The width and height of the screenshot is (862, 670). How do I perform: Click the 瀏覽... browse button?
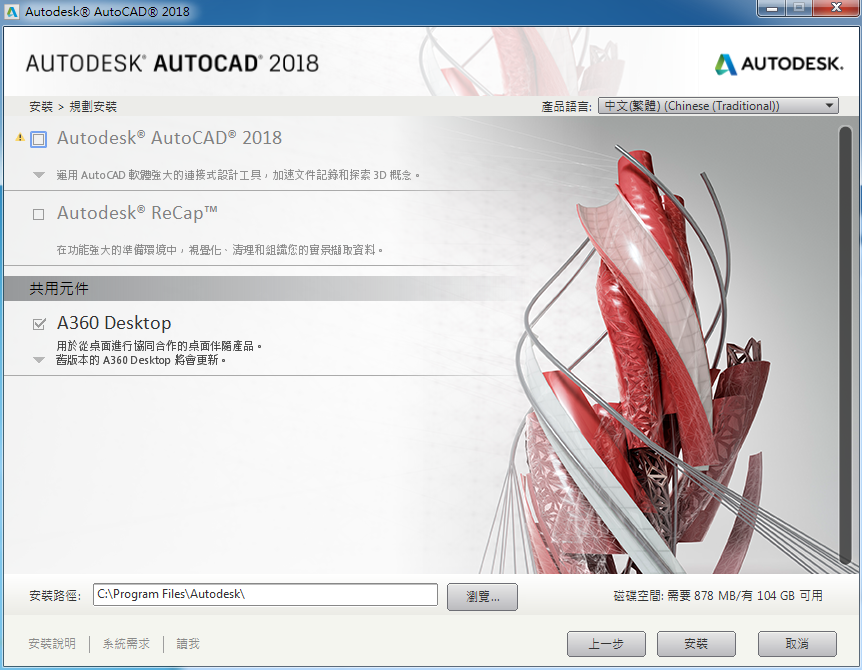click(482, 597)
